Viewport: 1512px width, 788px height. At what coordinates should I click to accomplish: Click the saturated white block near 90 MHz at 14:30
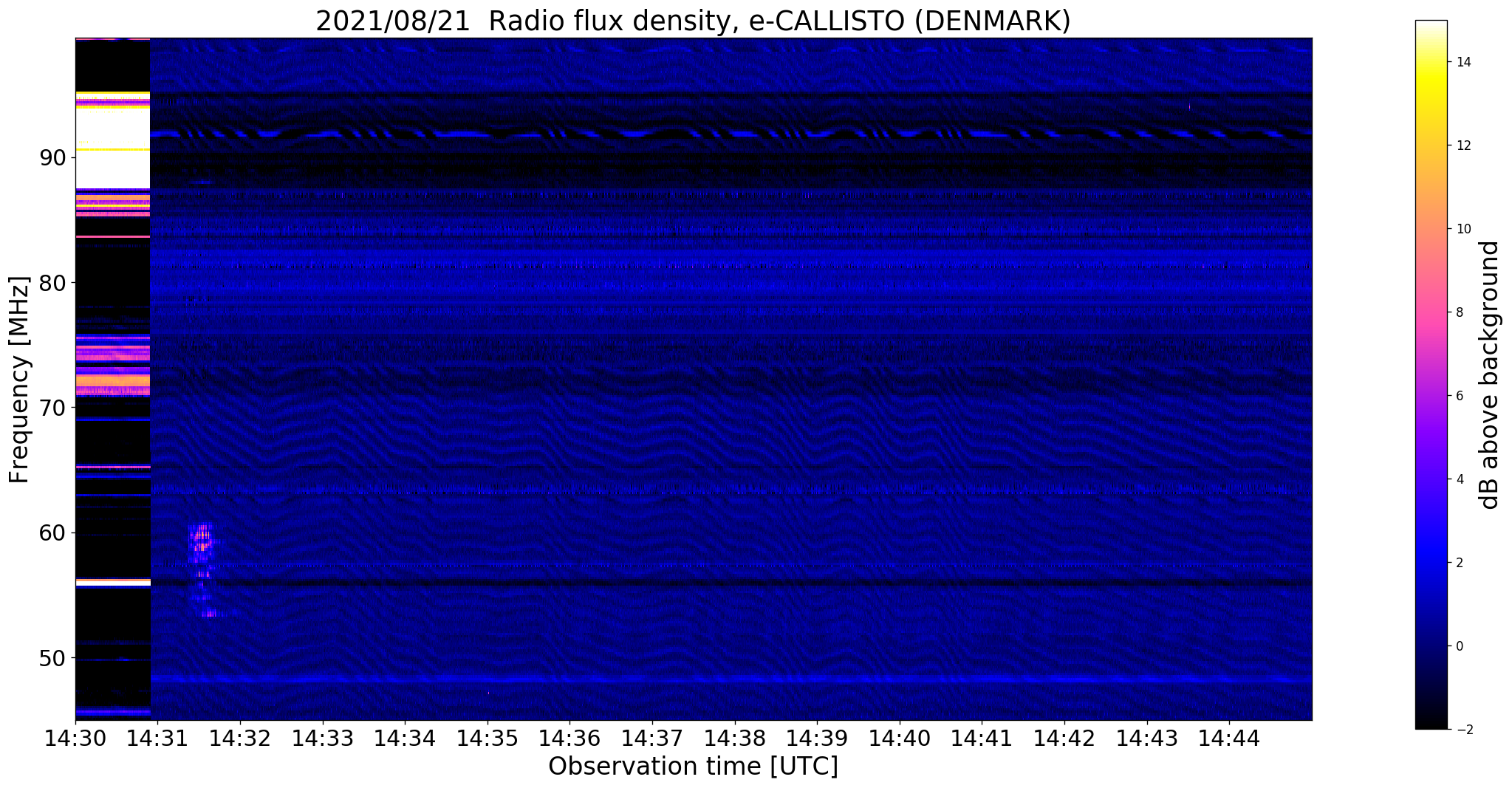click(x=112, y=148)
